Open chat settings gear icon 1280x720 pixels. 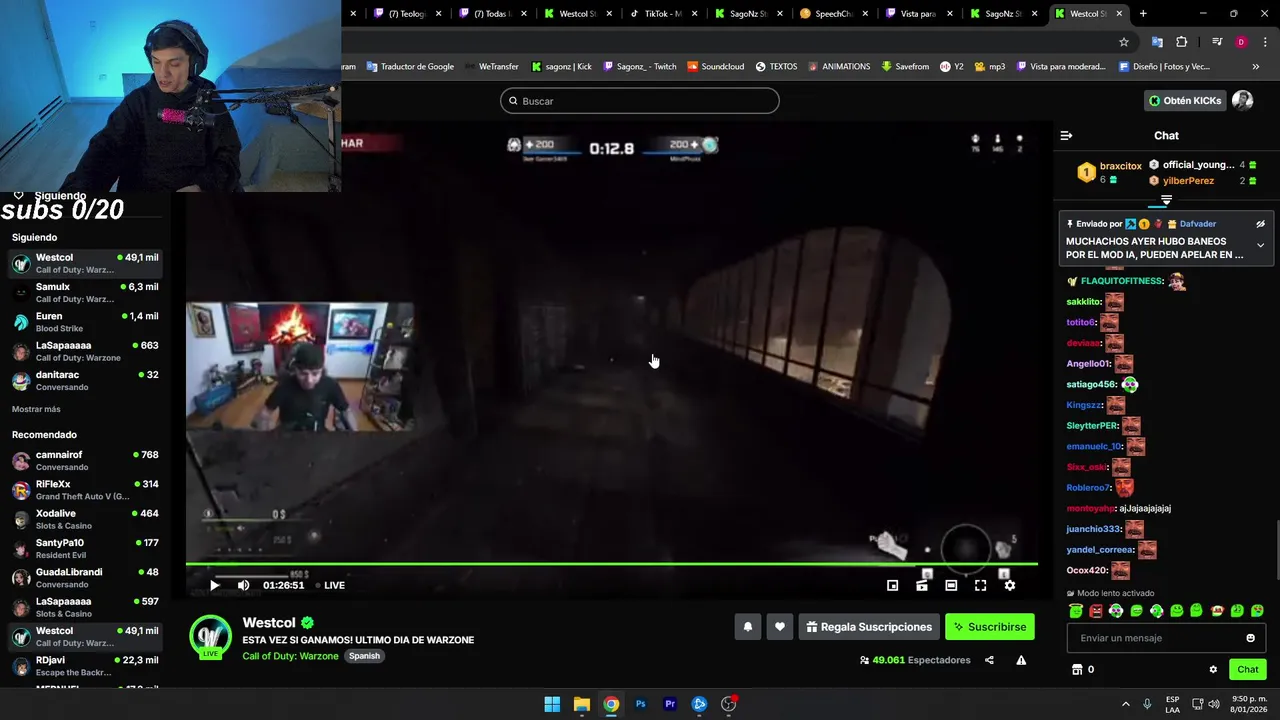coord(1213,670)
